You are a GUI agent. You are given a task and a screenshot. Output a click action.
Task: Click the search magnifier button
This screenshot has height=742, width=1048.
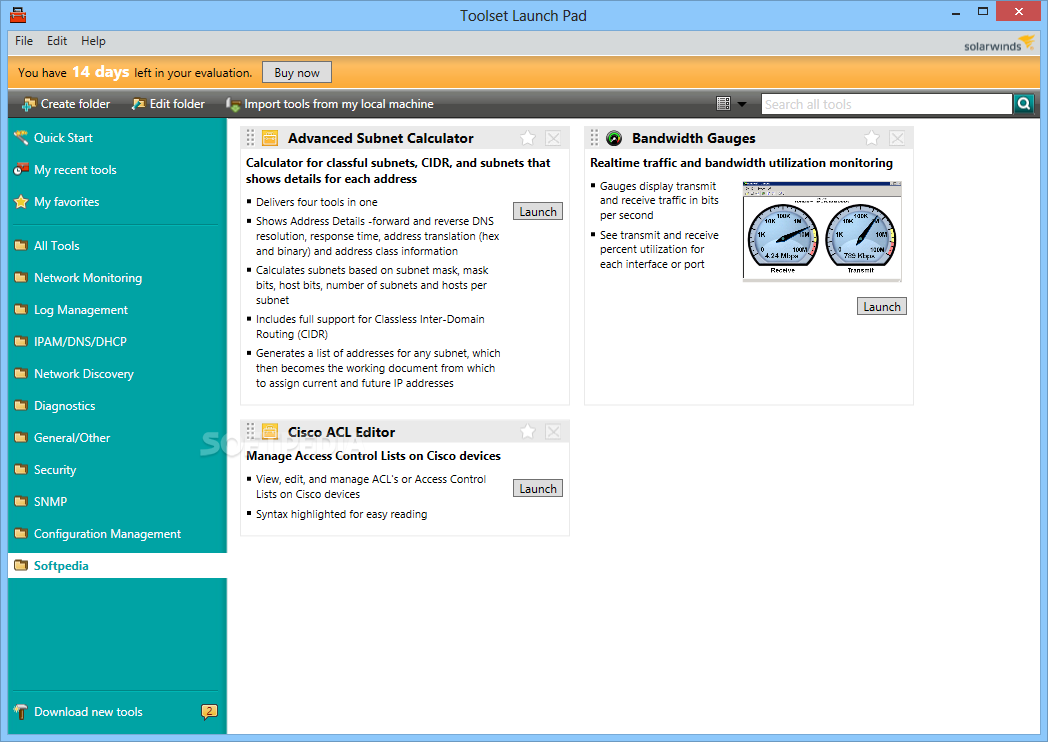[1024, 104]
